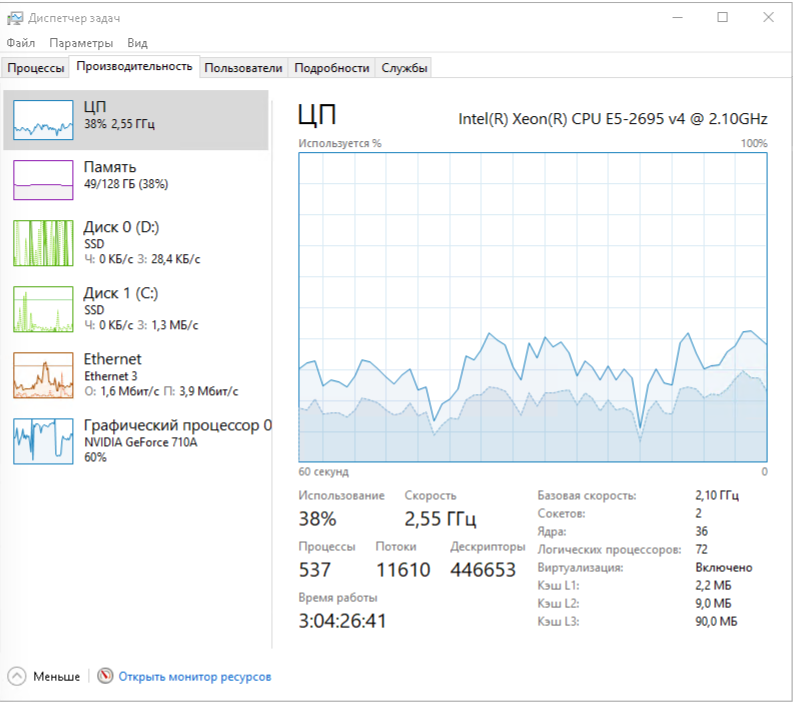Click the collapse arrow icon next to Меньше
Image resolution: width=793 pixels, height=702 pixels.
pos(16,676)
